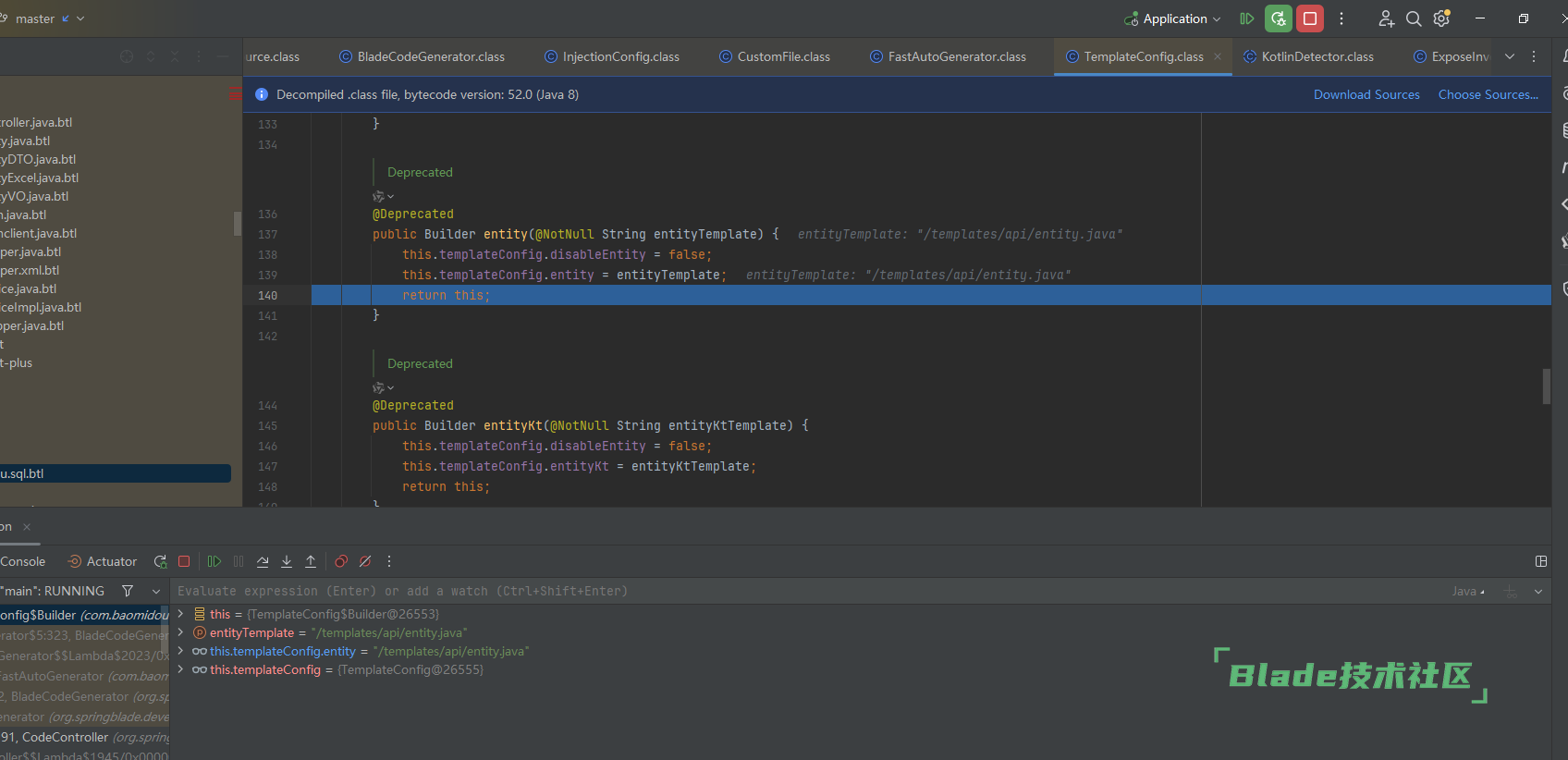The width and height of the screenshot is (1568, 760).
Task: Switch to InjectionConfig.class tab
Action: [612, 56]
